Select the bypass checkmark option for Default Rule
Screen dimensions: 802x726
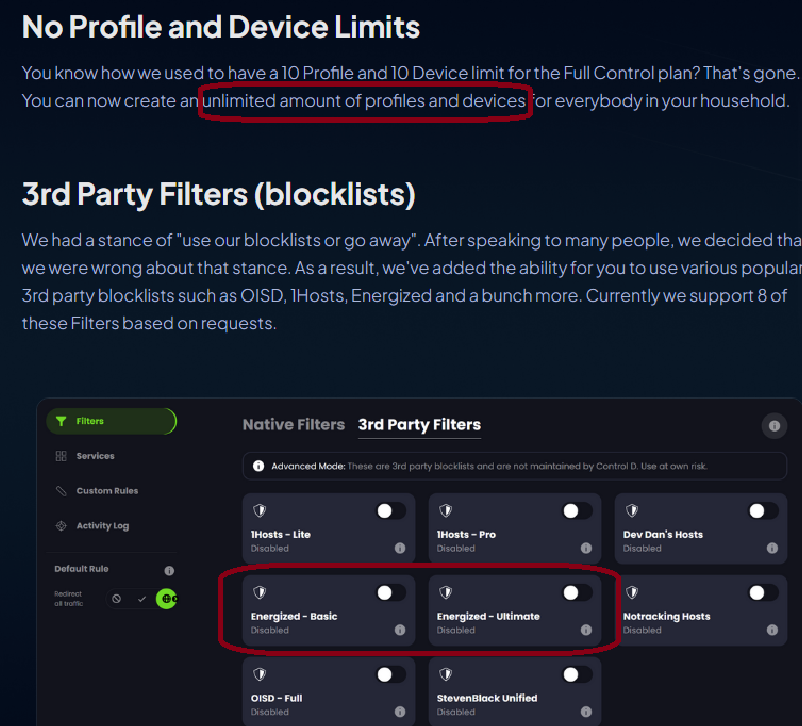pos(142,599)
